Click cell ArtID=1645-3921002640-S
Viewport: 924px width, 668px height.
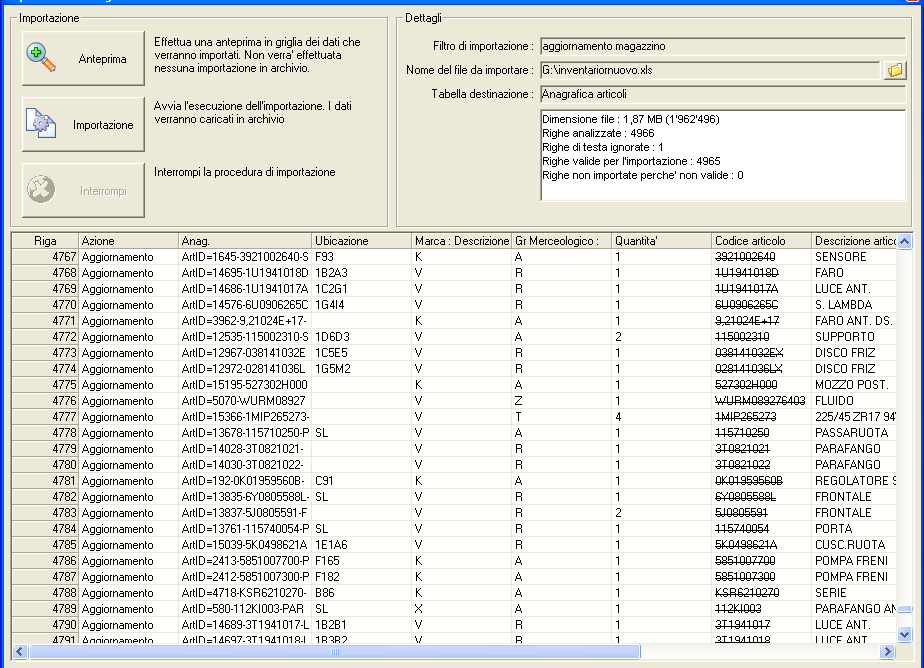(245, 257)
